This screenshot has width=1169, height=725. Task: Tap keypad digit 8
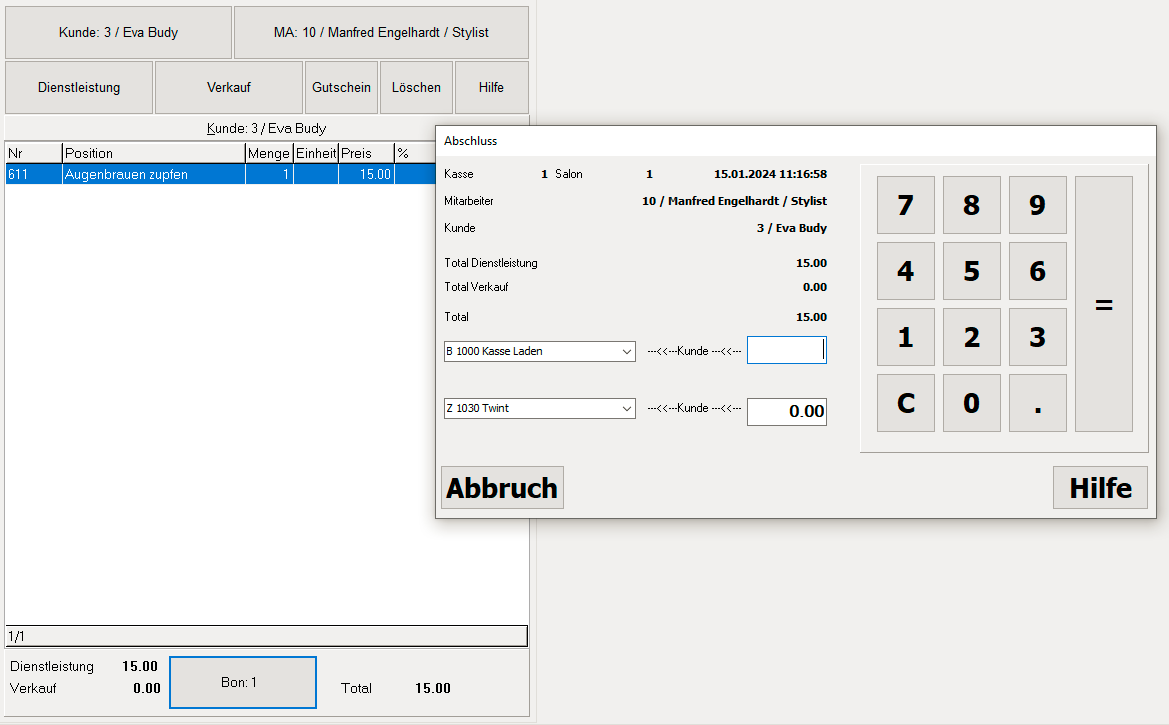tap(971, 205)
